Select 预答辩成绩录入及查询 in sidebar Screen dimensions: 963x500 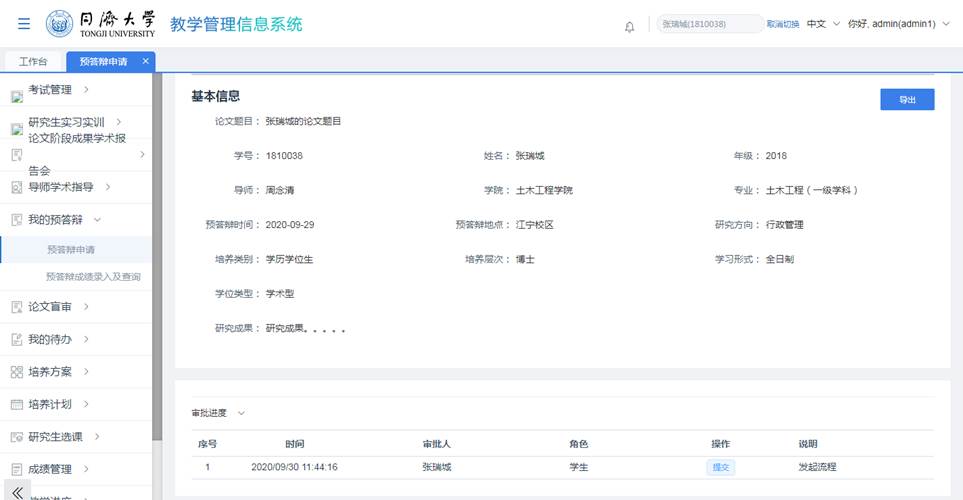93,276
